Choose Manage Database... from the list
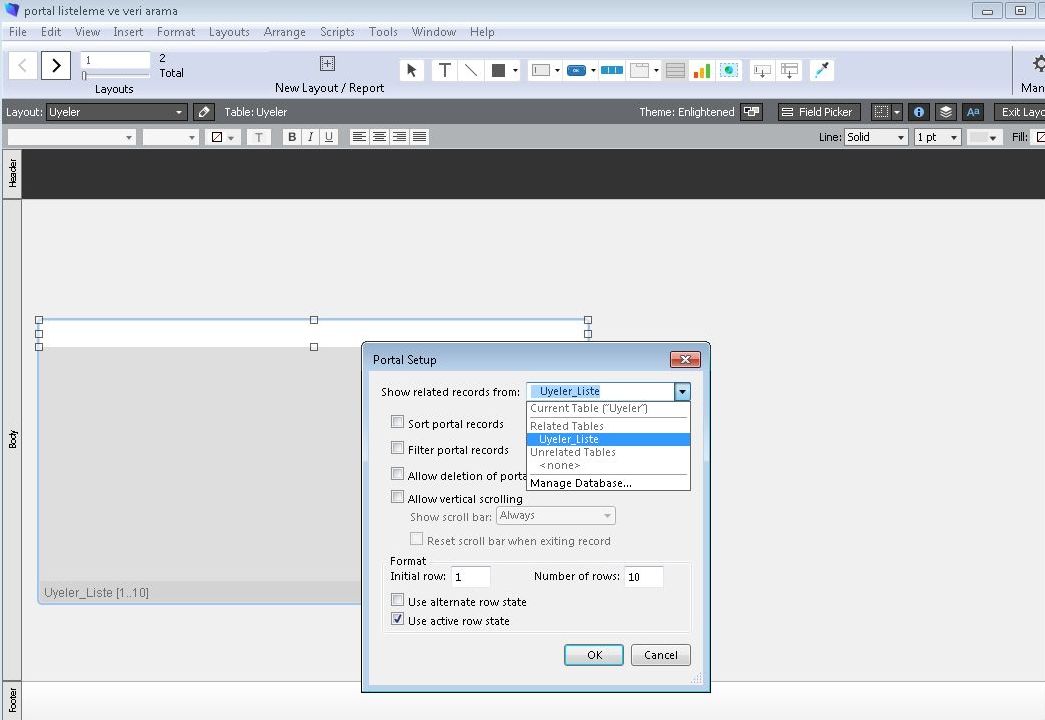The image size is (1045, 720). (x=581, y=483)
